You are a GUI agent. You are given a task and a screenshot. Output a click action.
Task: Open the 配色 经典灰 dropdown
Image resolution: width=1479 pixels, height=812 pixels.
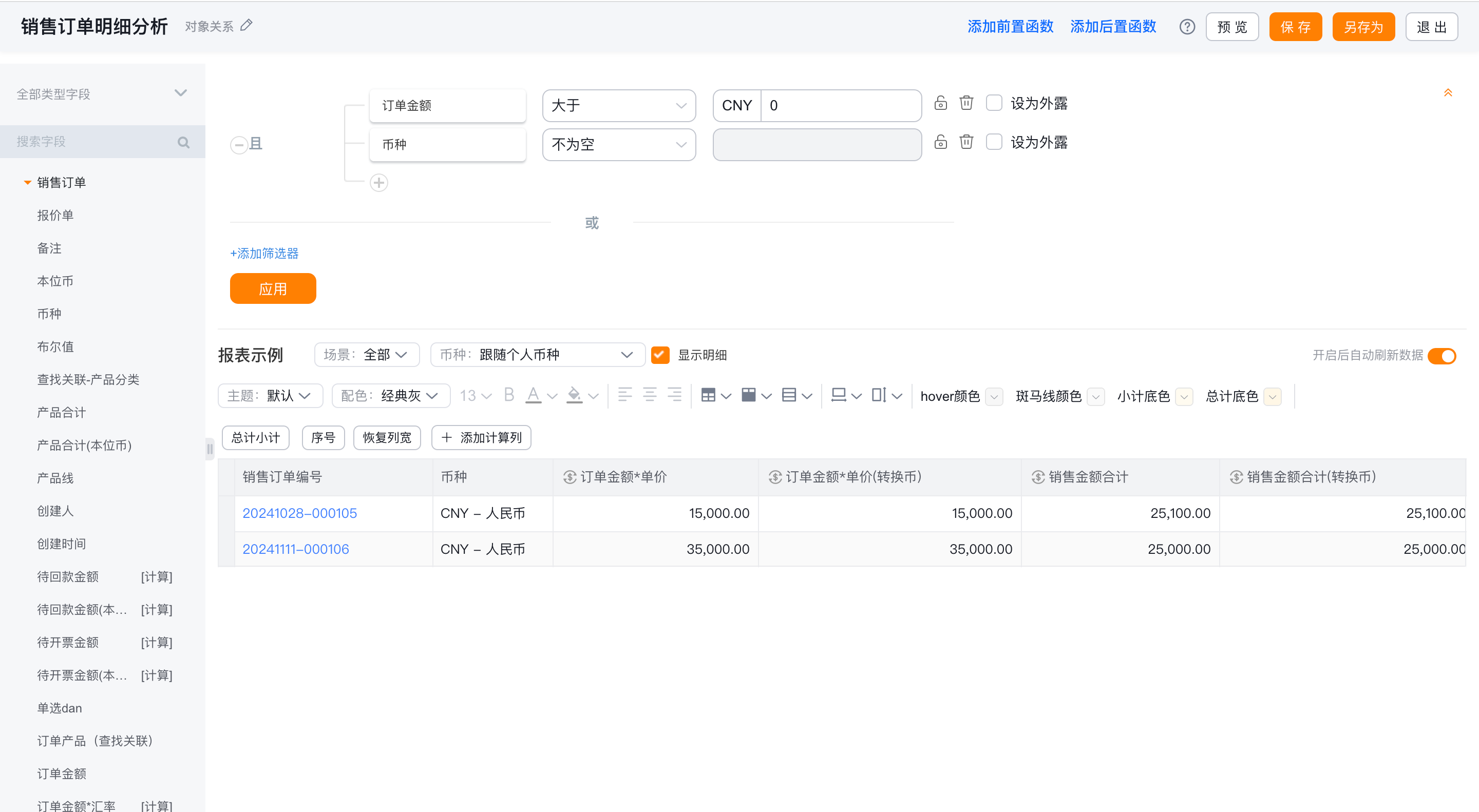390,396
